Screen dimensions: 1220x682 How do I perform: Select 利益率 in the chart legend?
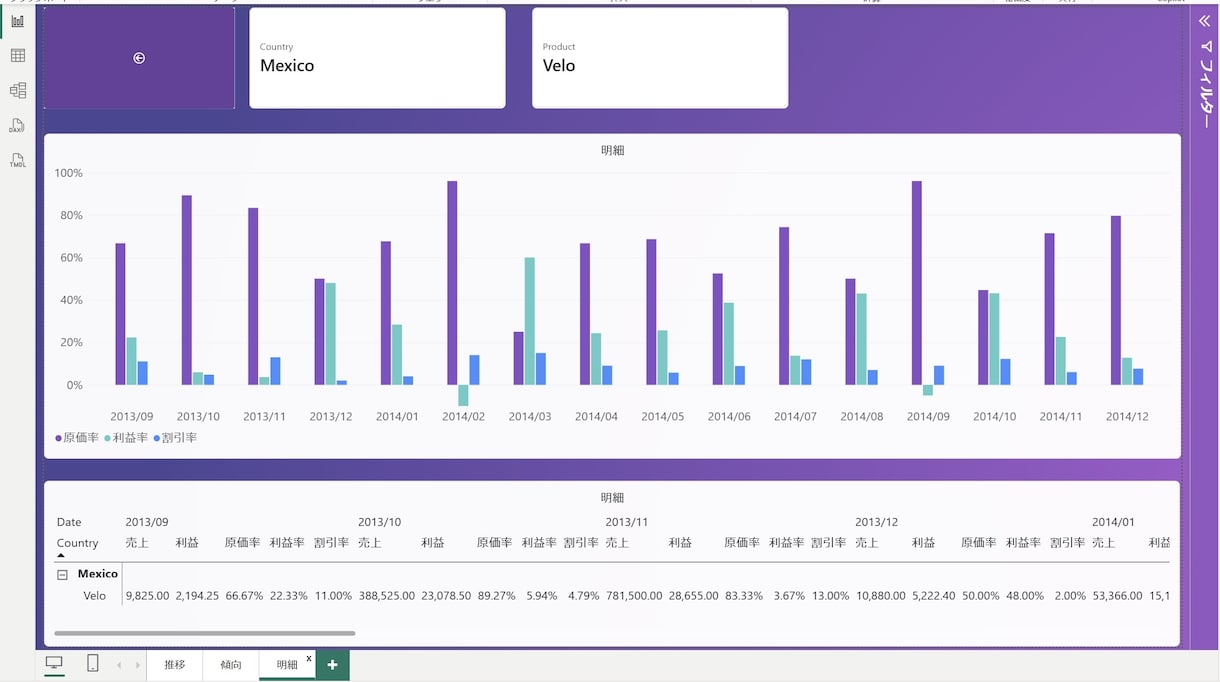pos(126,438)
